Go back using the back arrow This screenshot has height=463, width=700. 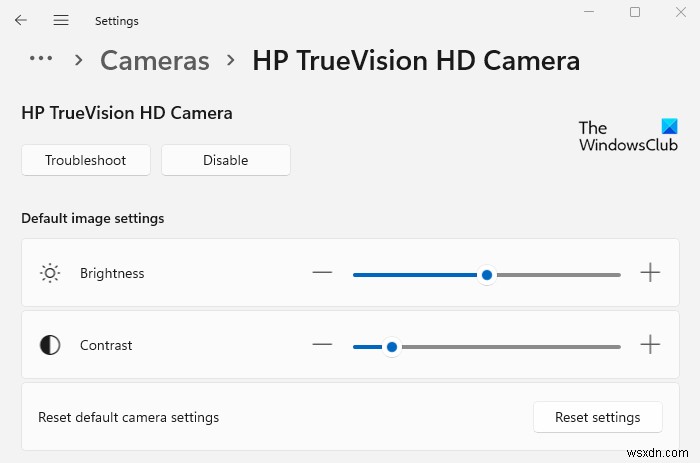coord(21,20)
